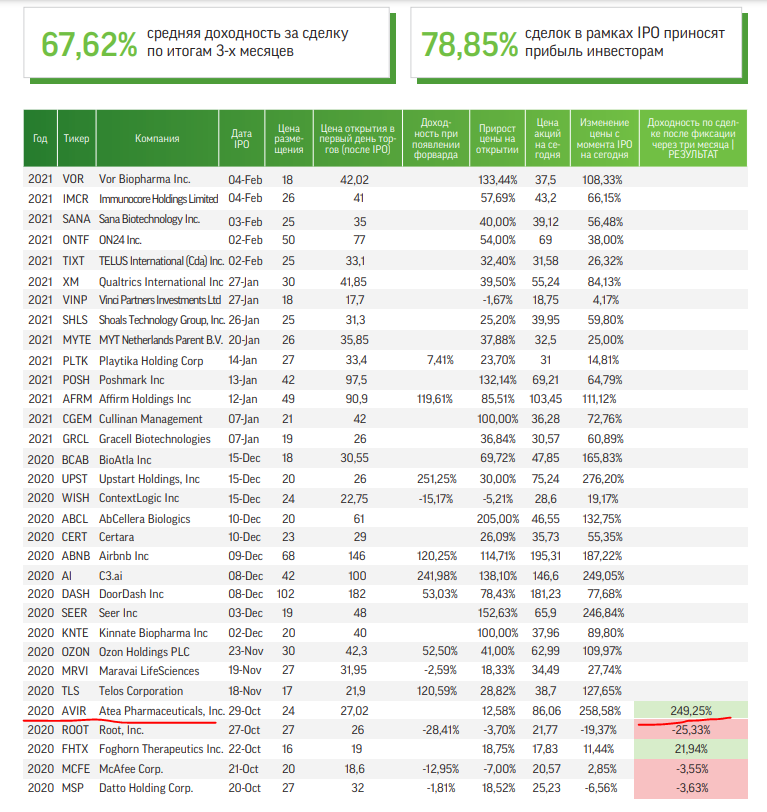Image resolution: width=767 pixels, height=812 pixels.
Task: Click the 7,41% forward return for PLTK
Action: 440,360
